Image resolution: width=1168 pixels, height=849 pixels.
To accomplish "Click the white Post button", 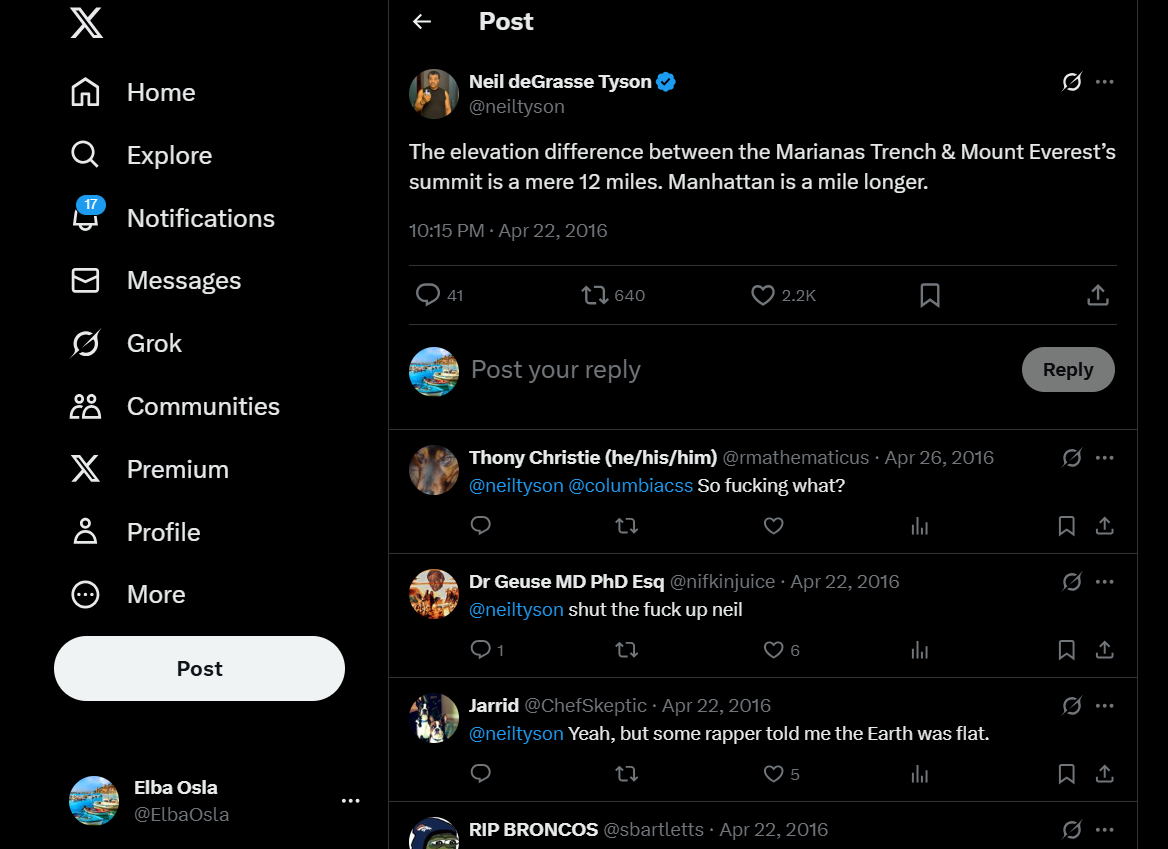I will pyautogui.click(x=199, y=669).
